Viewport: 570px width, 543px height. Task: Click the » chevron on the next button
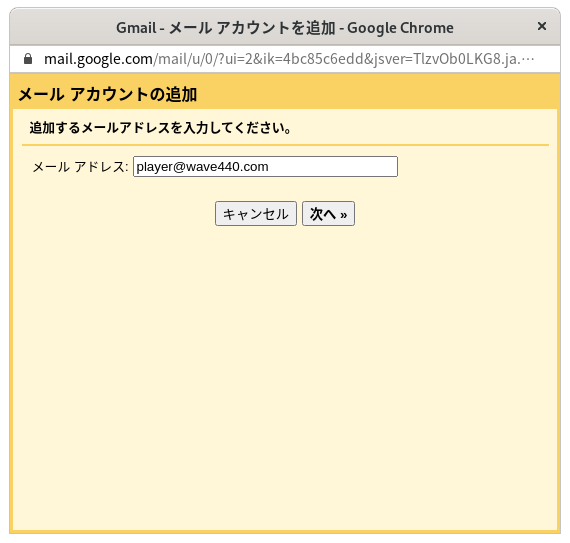(x=344, y=215)
